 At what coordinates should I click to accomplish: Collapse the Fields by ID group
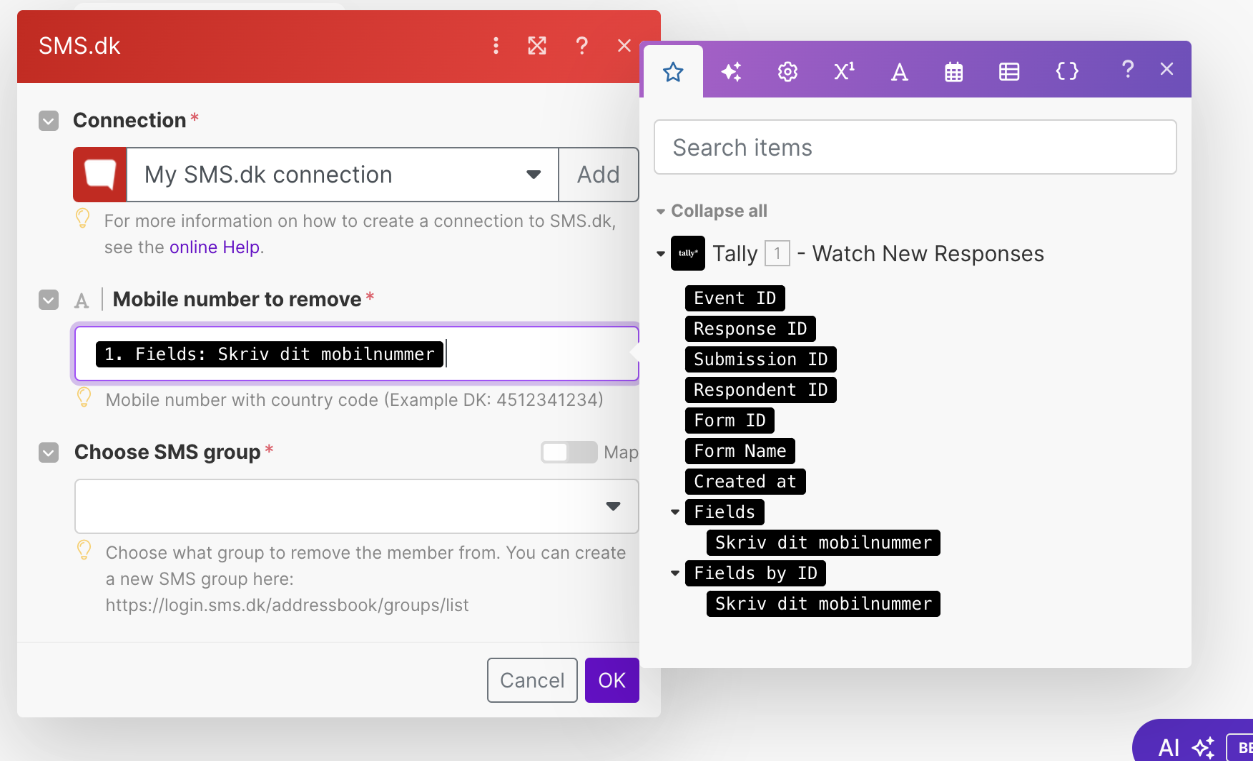pos(676,574)
